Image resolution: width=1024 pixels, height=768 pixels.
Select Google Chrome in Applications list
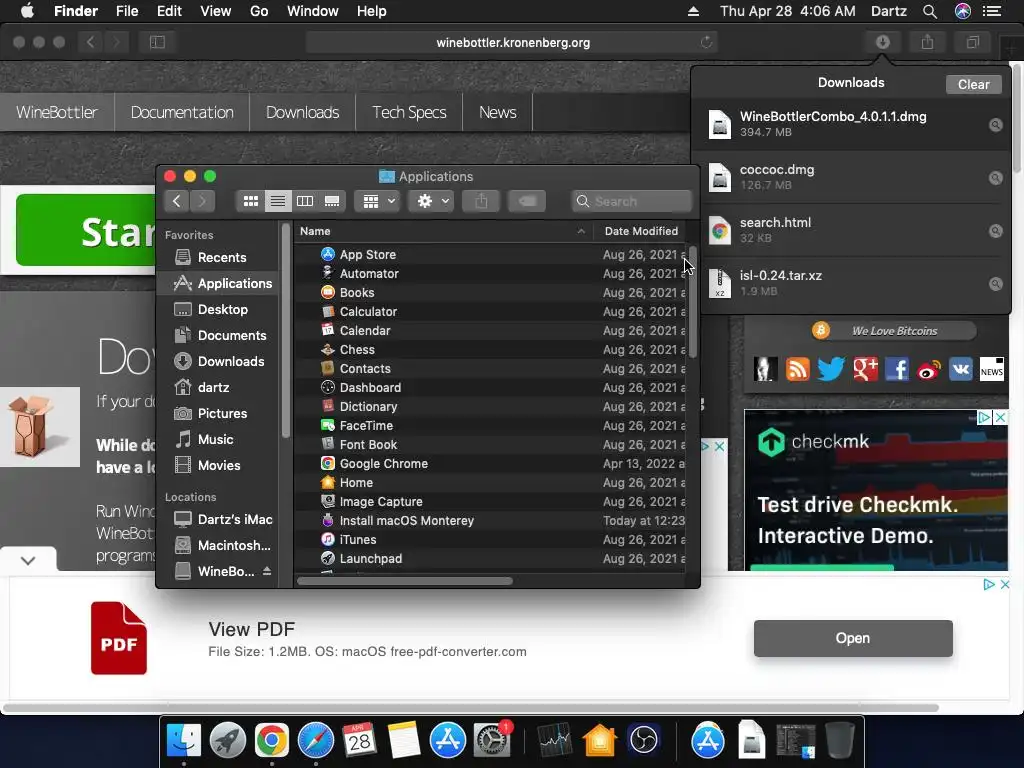(x=490, y=464)
